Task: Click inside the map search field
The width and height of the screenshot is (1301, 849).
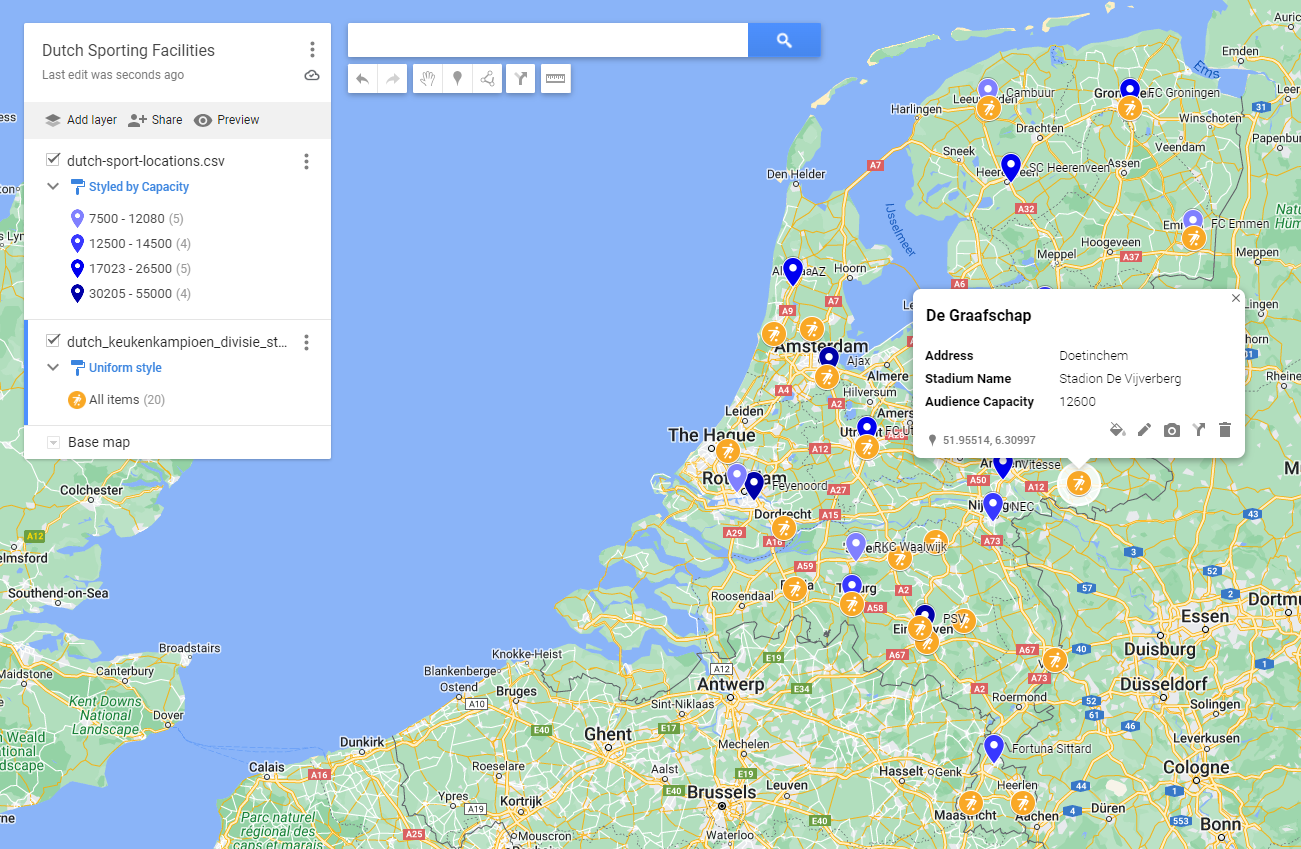Action: point(548,40)
